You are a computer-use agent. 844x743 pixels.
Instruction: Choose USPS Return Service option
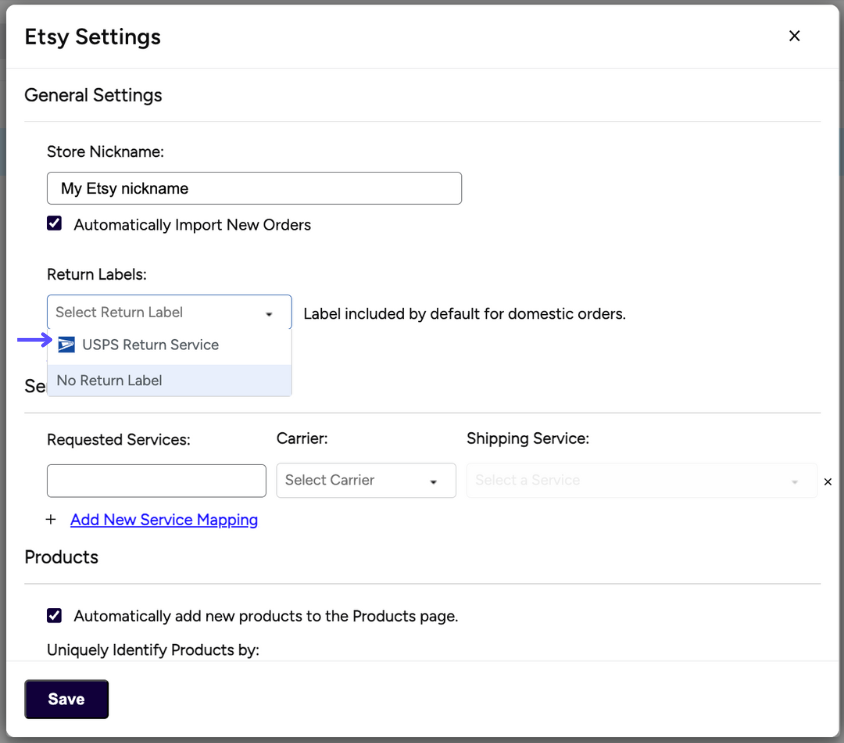pos(169,345)
